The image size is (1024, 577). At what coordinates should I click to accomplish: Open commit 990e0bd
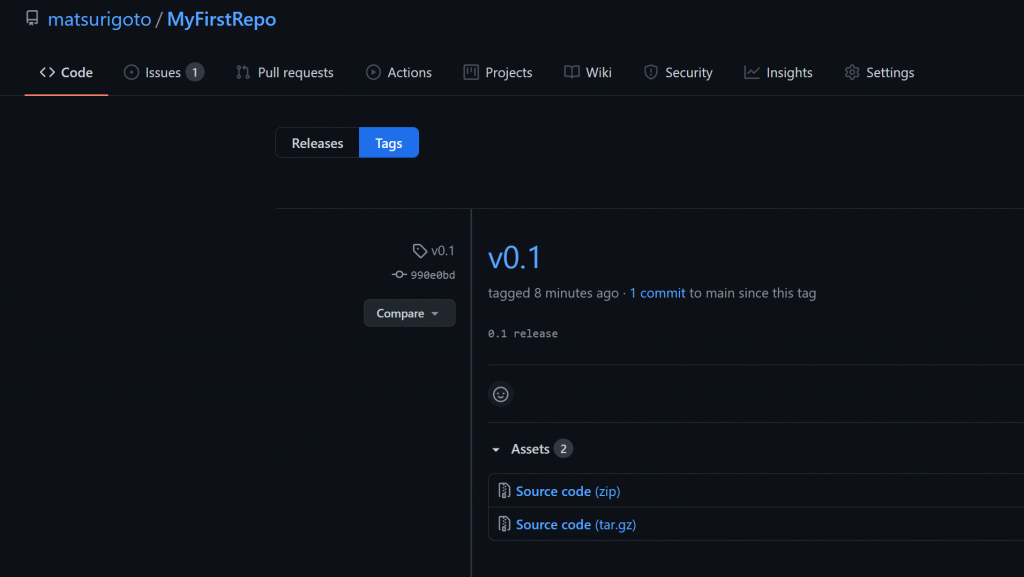432,275
